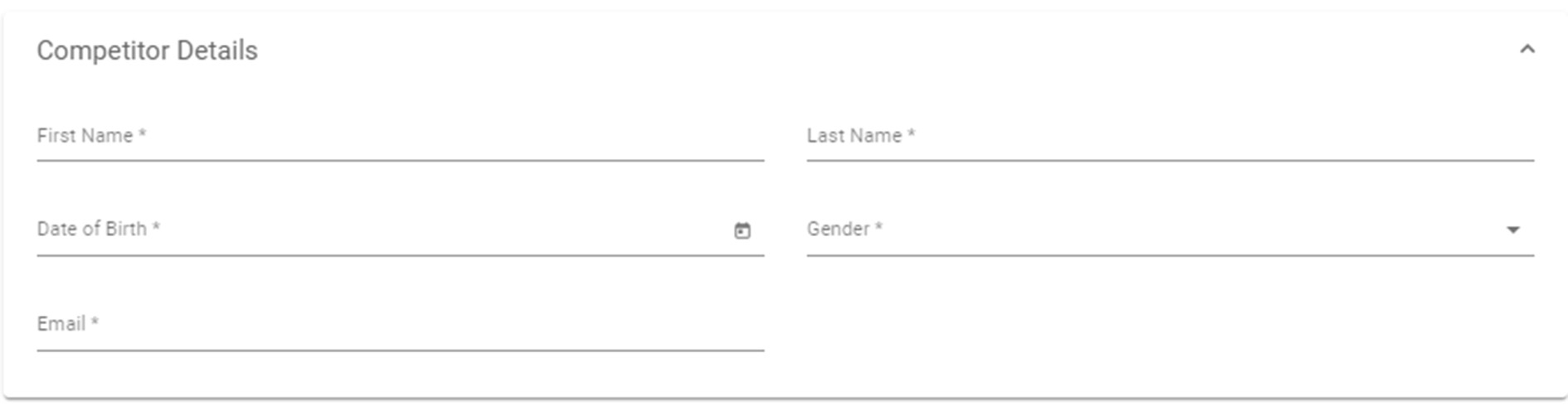Open the Gender dropdown arrow
The width and height of the screenshot is (1568, 411).
pos(1512,230)
